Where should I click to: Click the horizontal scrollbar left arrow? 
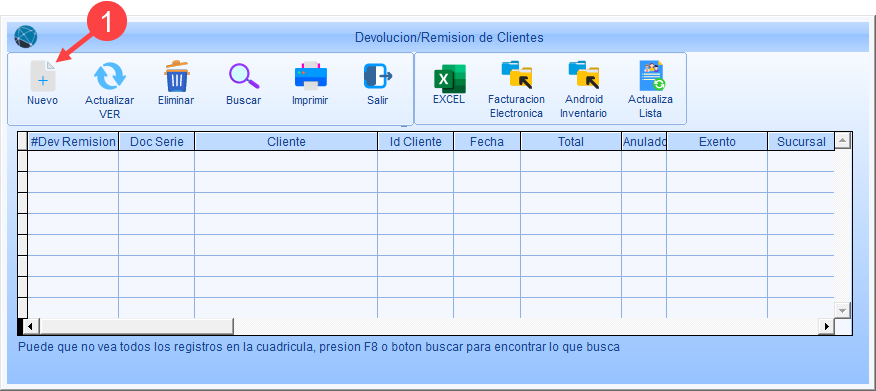[31, 326]
